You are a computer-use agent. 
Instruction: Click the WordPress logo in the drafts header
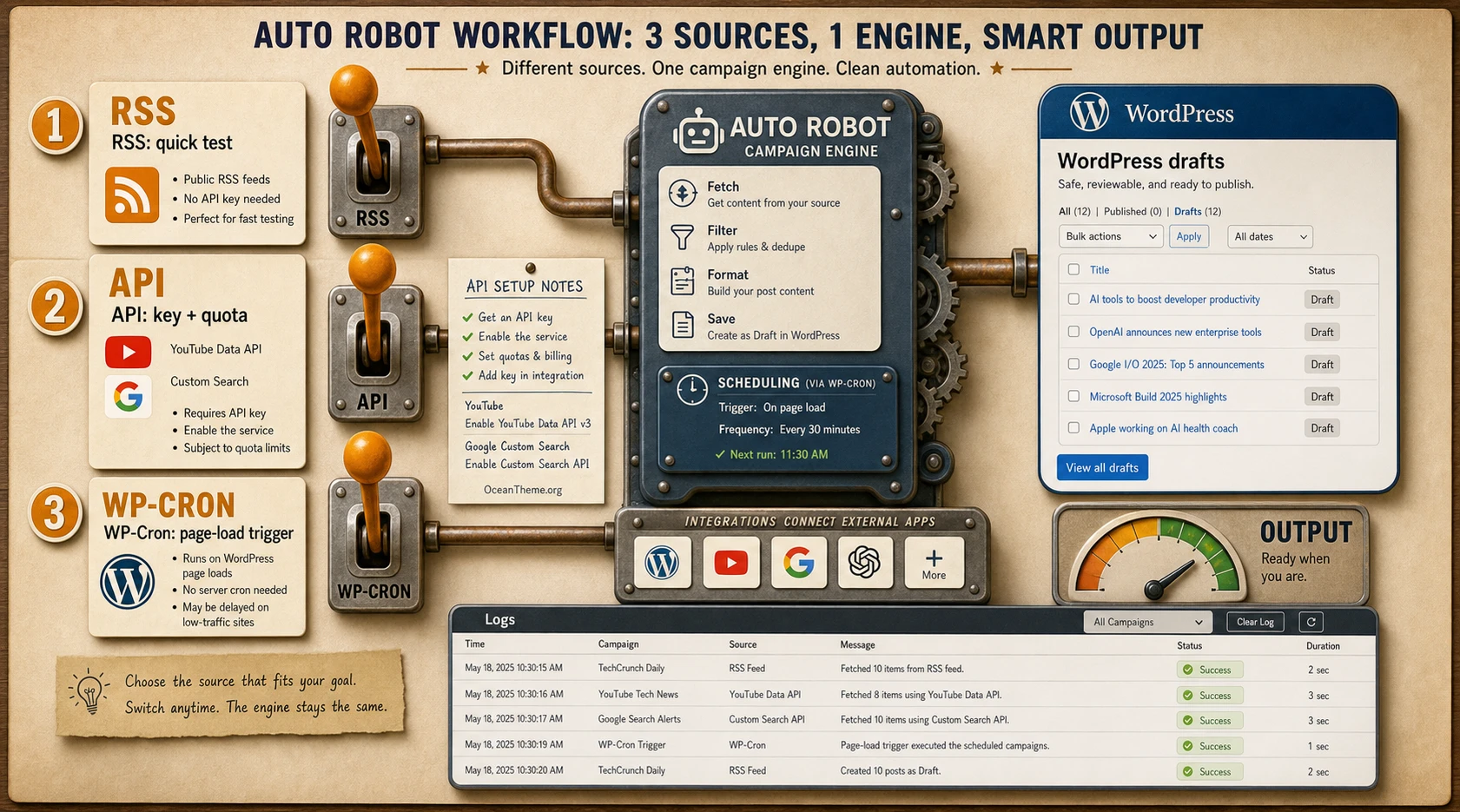pos(1089,113)
